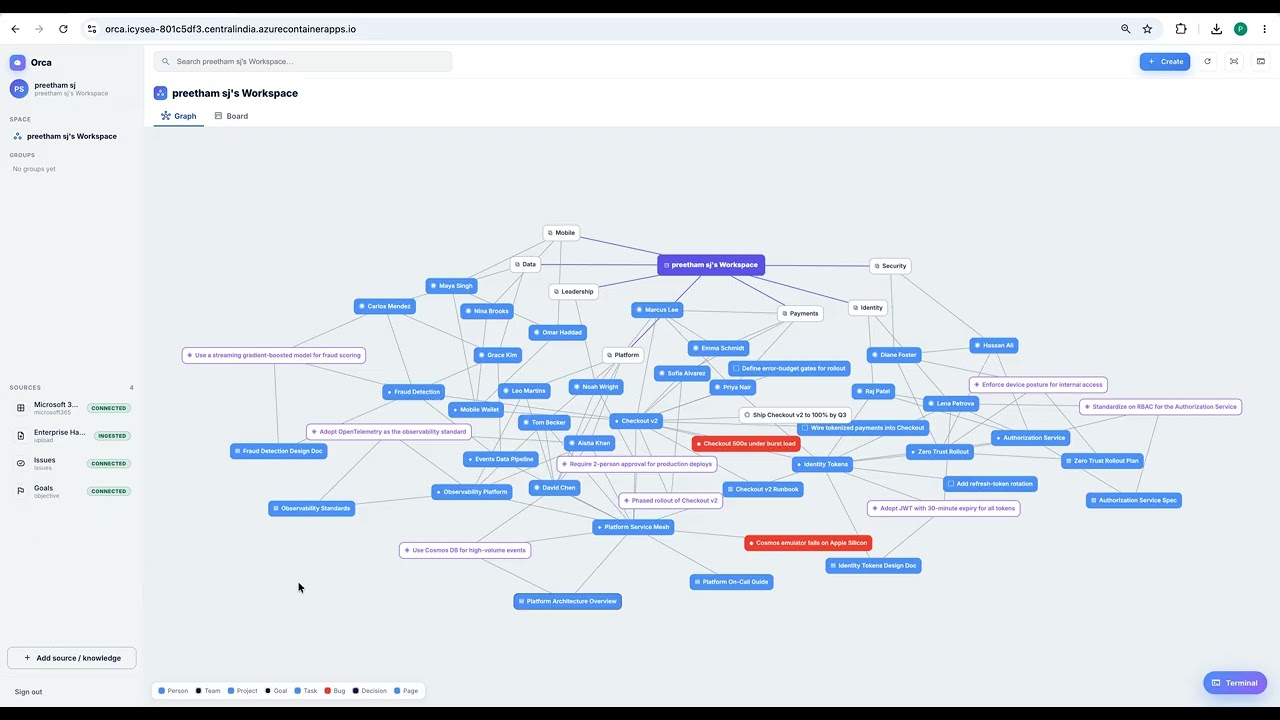
Task: Toggle the panel layout icon at the top right
Action: coord(1261,61)
